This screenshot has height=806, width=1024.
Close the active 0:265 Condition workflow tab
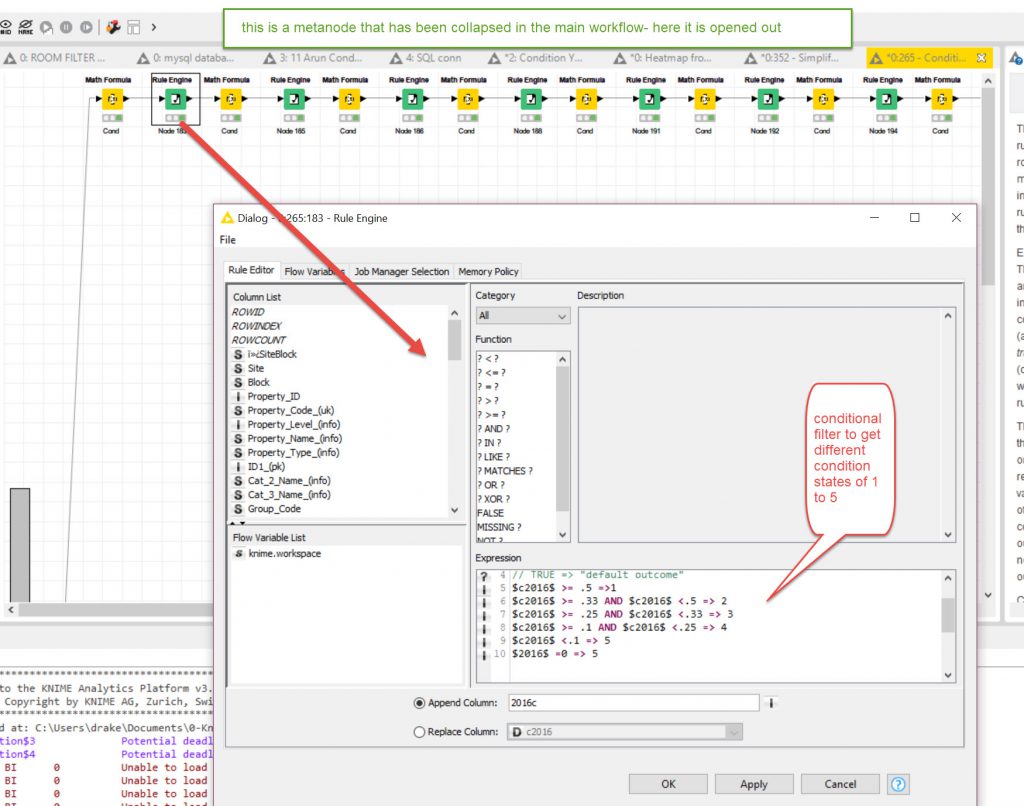981,58
